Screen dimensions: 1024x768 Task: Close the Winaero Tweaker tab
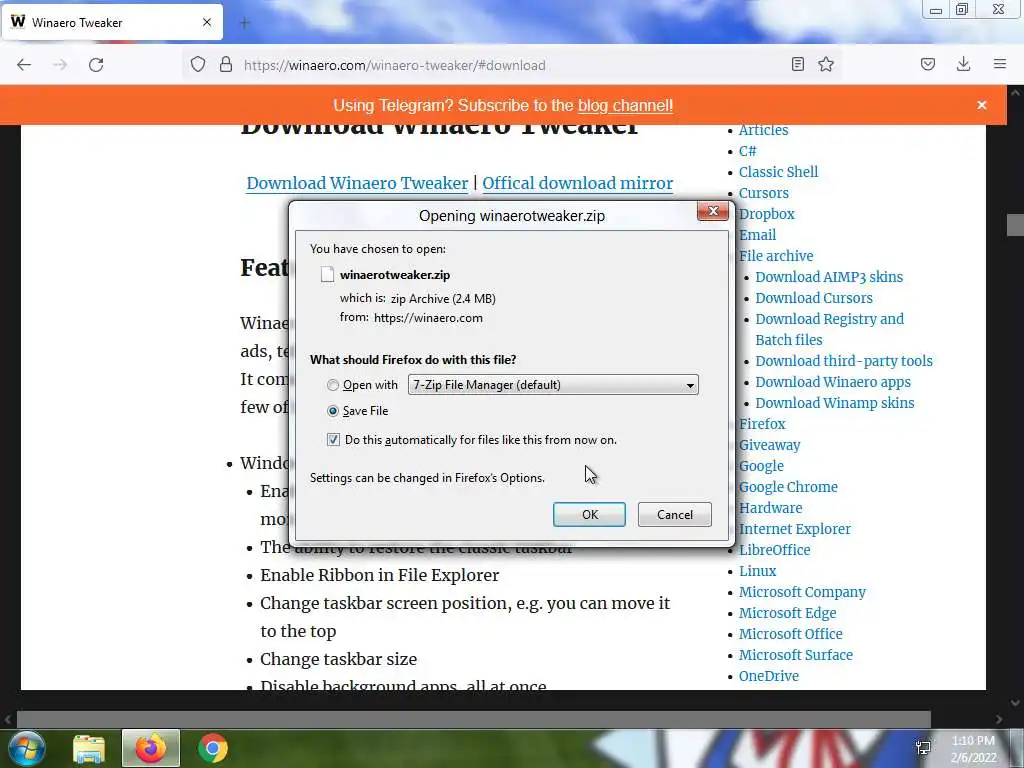[207, 22]
